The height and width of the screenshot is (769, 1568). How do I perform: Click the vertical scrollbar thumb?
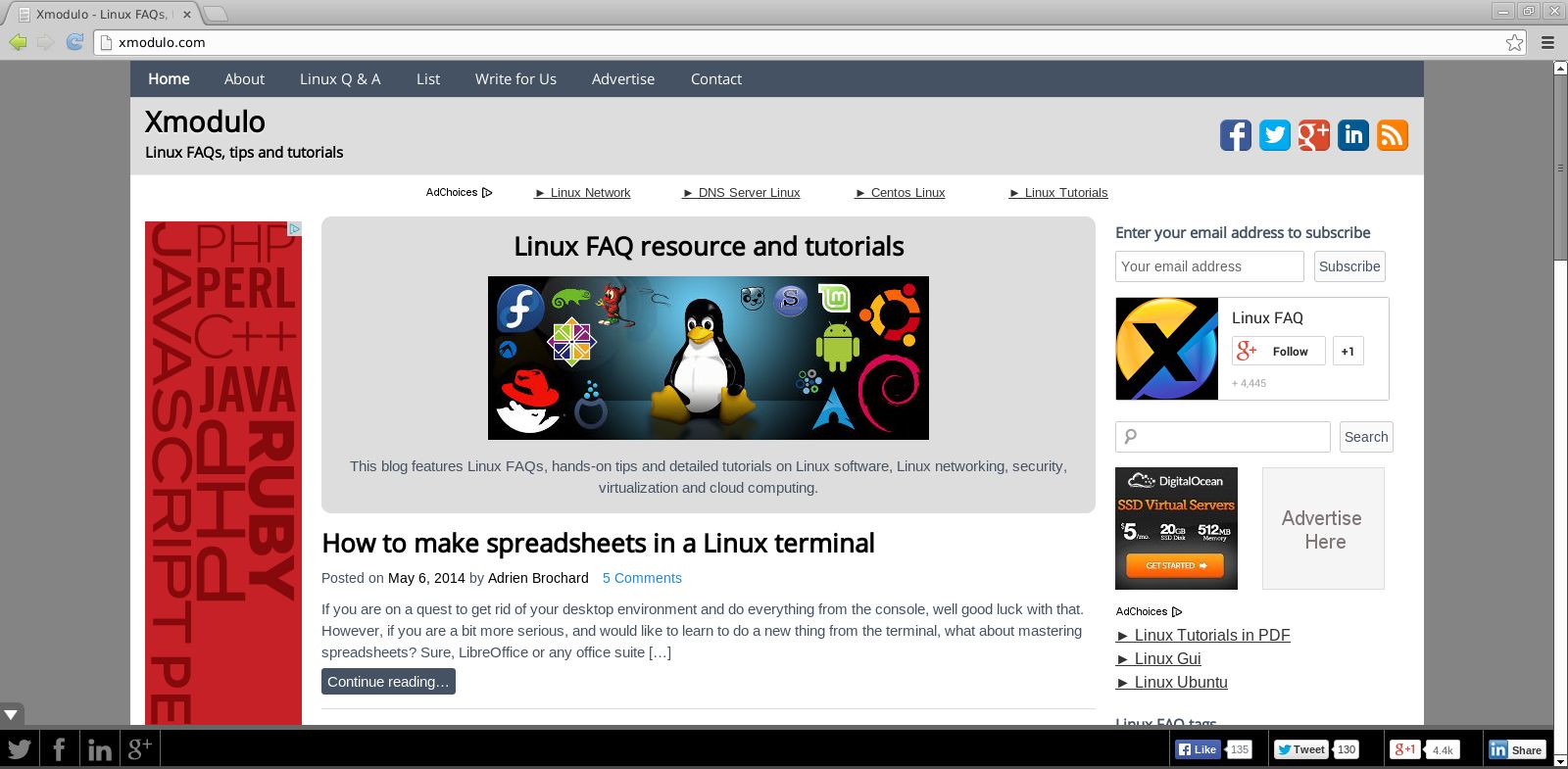[x=1560, y=168]
